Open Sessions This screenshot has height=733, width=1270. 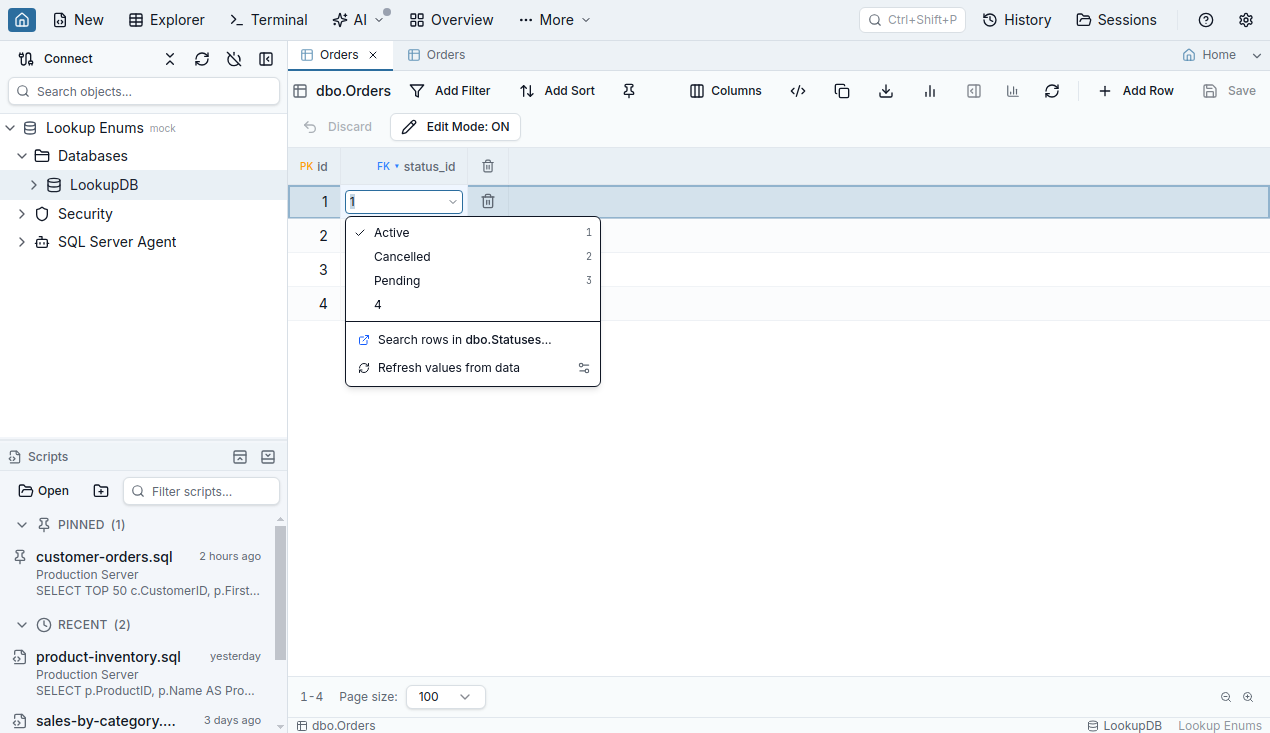point(1116,20)
